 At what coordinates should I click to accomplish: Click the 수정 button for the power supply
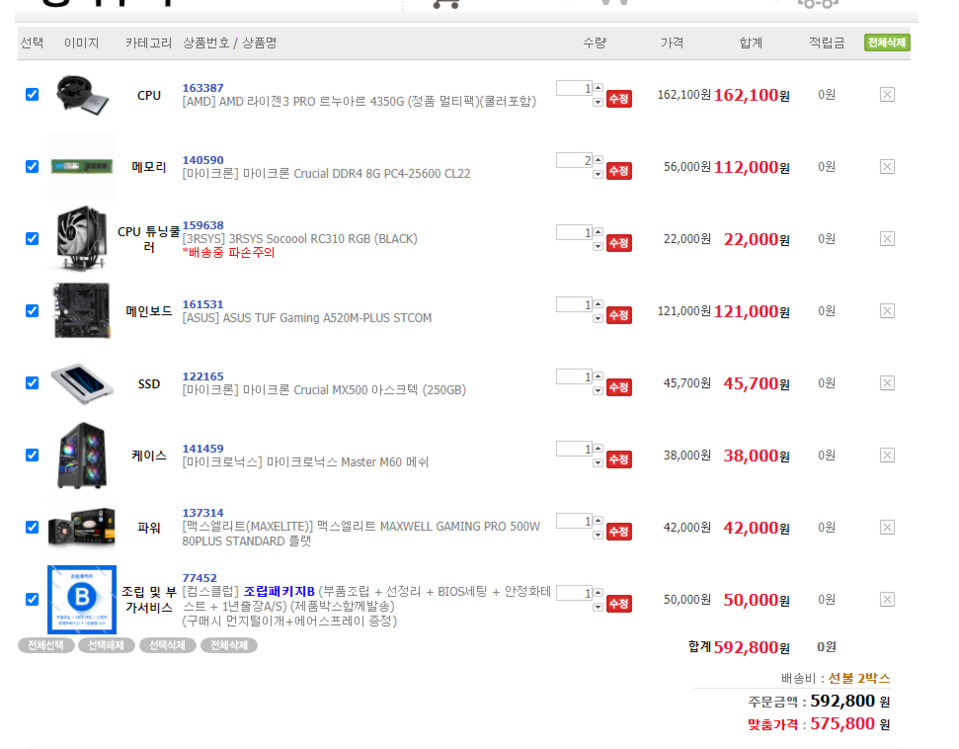[619, 532]
